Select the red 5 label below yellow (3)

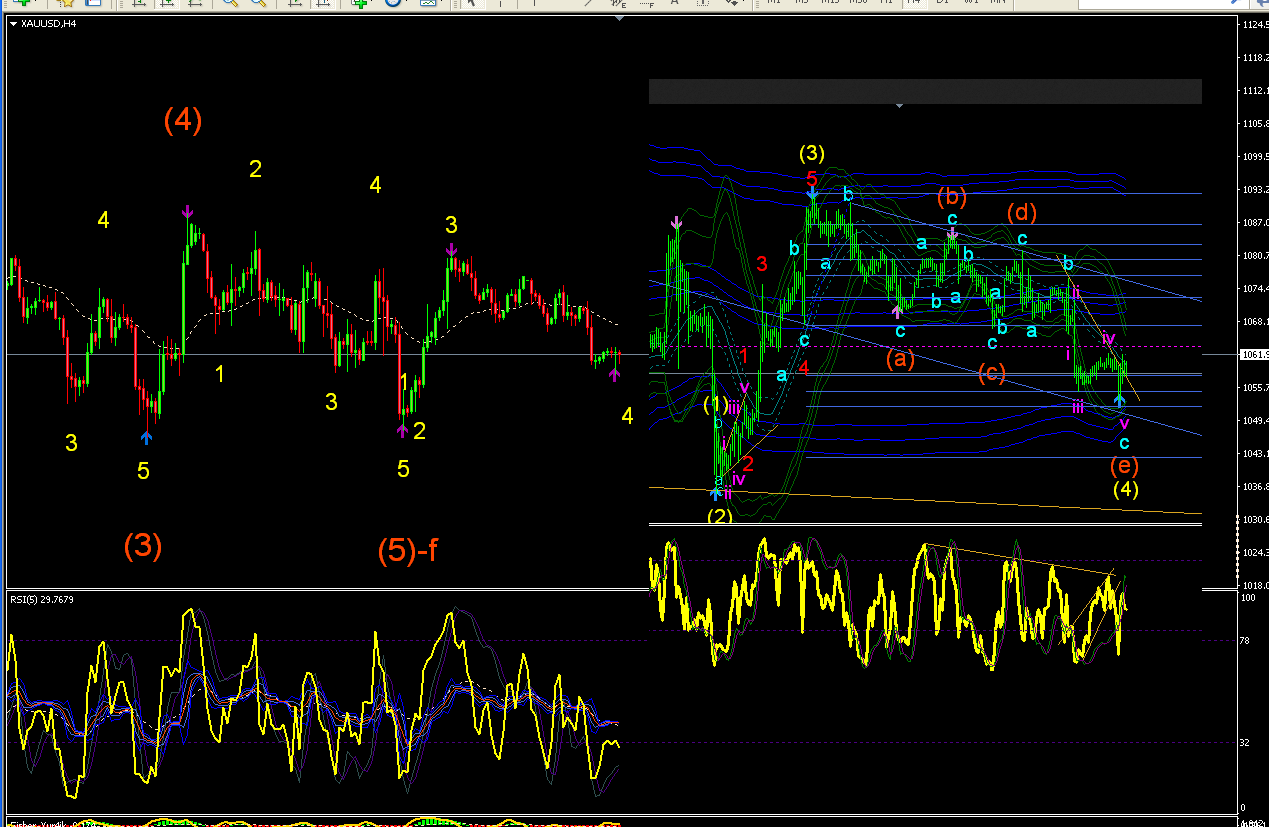(x=813, y=178)
